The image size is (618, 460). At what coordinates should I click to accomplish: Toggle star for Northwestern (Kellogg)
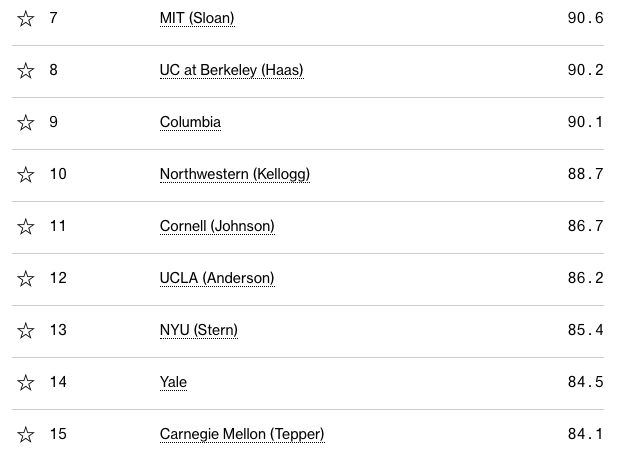click(26, 175)
